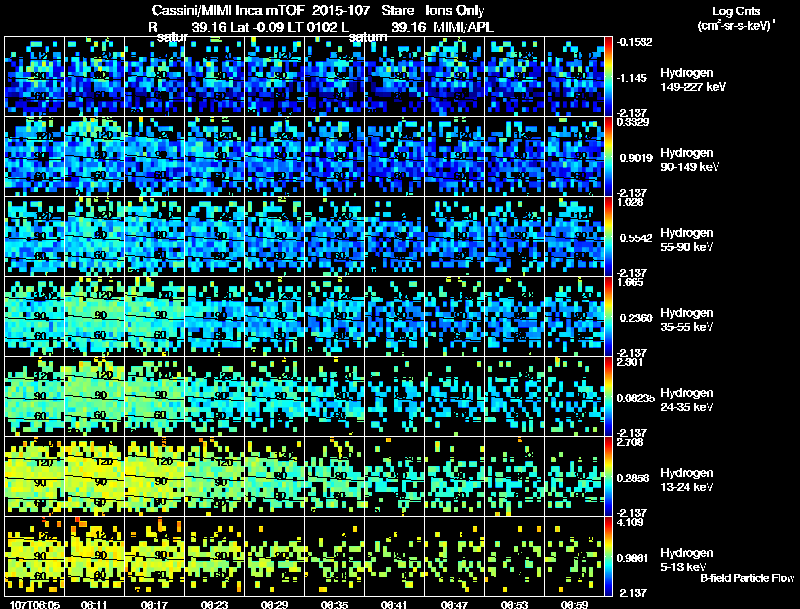
Task: Click the '0.9019' color scale value
Action: [636, 158]
